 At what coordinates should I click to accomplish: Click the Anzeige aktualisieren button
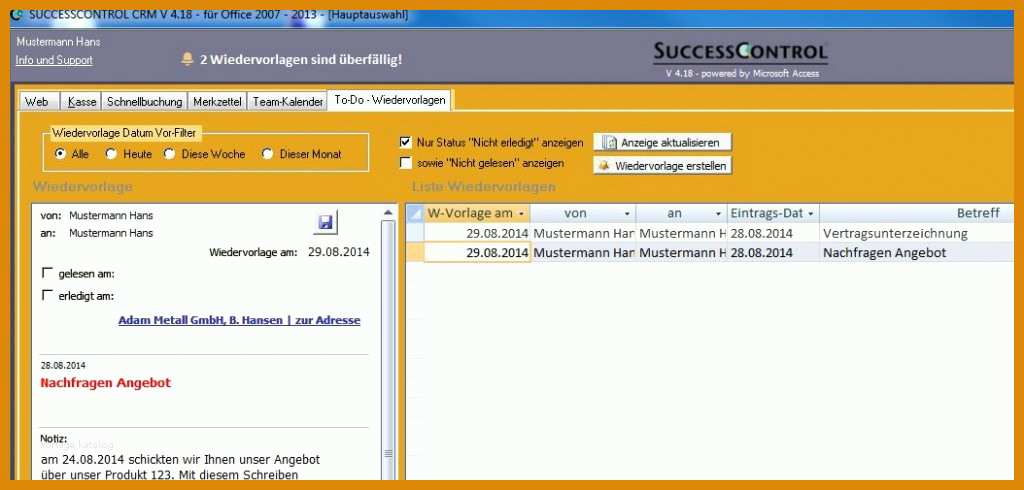point(662,142)
